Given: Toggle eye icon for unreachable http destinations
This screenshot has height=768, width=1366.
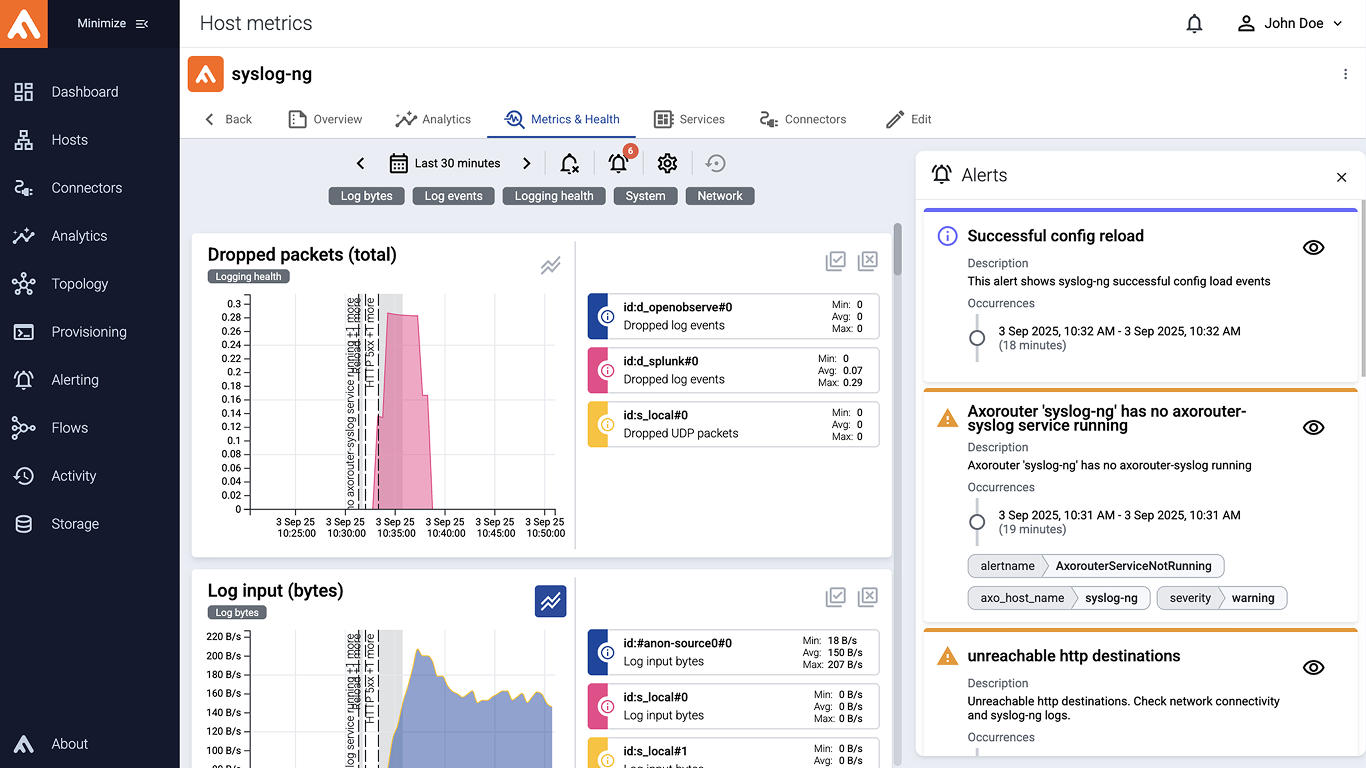Looking at the screenshot, I should pos(1313,667).
